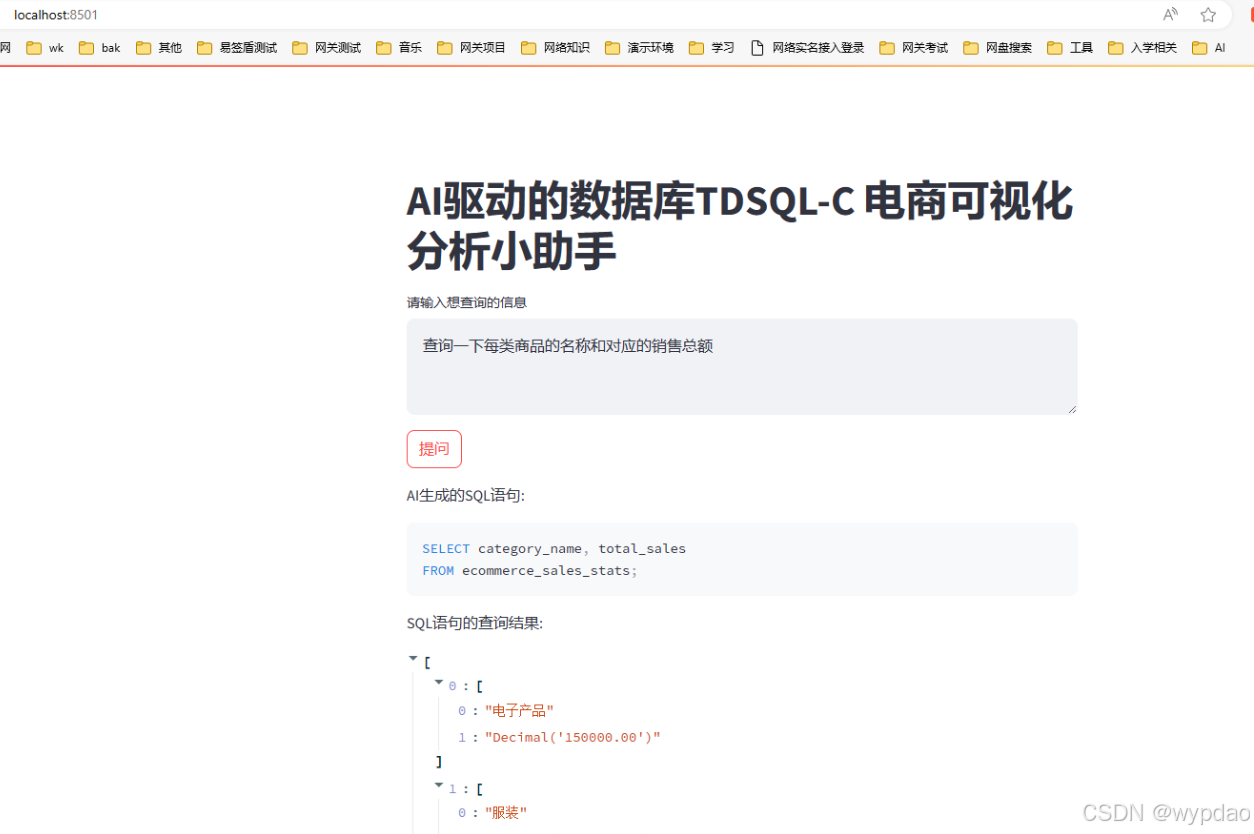
Task: Click the Read aloud icon in address bar
Action: 1170,14
